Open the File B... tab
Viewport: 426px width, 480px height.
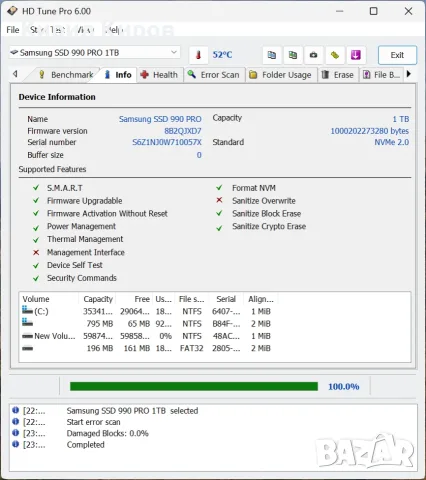(381, 75)
